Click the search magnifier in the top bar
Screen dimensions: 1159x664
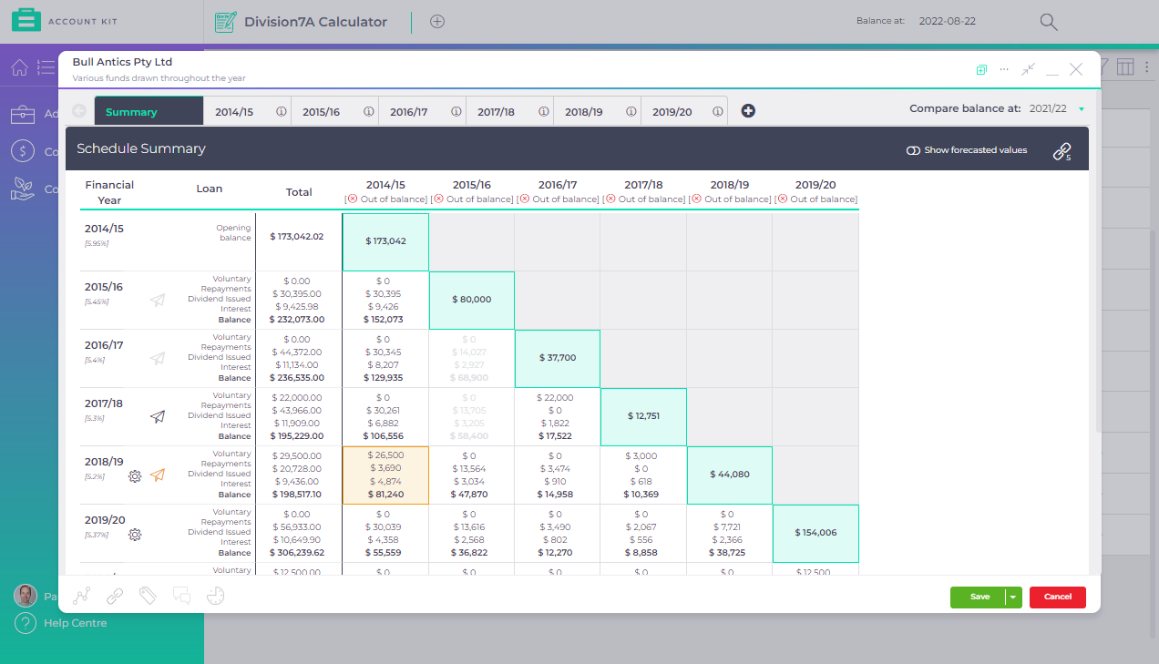[1048, 21]
